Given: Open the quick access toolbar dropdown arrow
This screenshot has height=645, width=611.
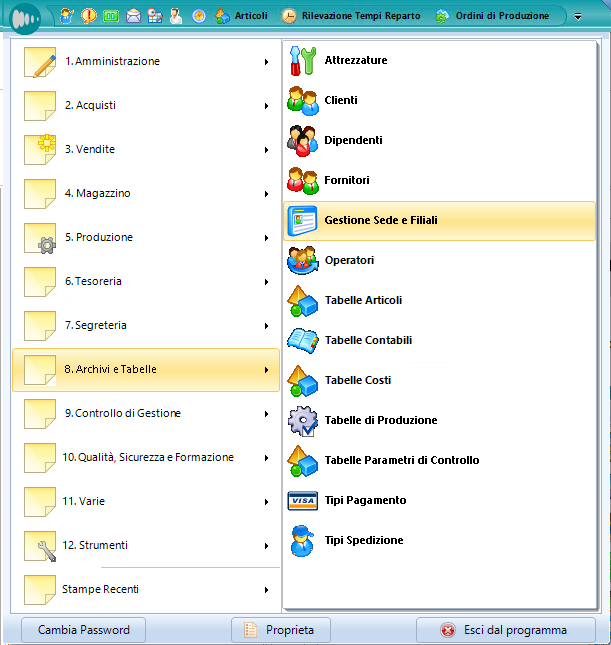Looking at the screenshot, I should (578, 17).
